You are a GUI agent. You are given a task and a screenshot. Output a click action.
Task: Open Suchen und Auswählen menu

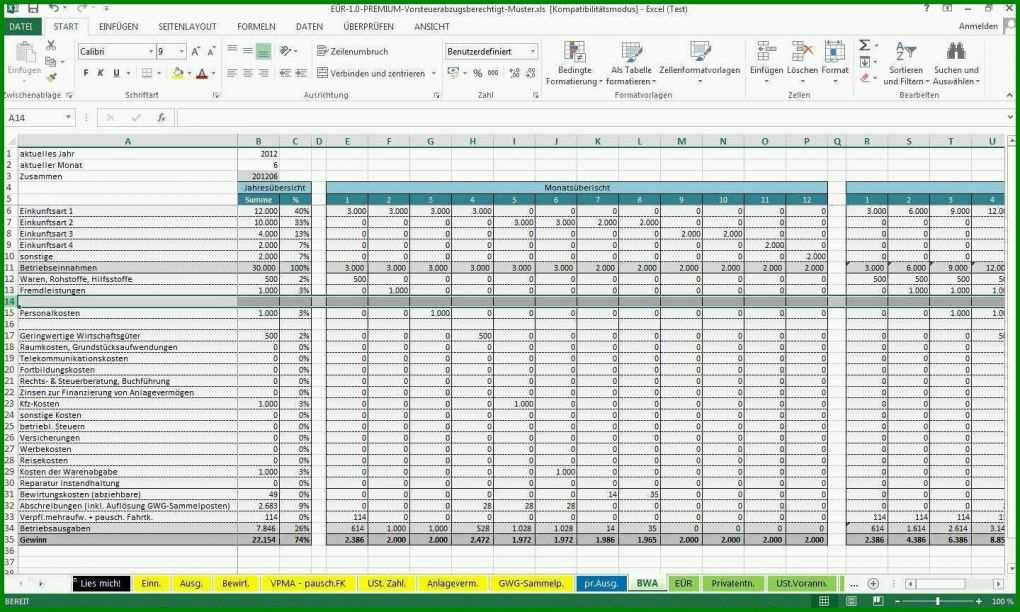point(956,63)
